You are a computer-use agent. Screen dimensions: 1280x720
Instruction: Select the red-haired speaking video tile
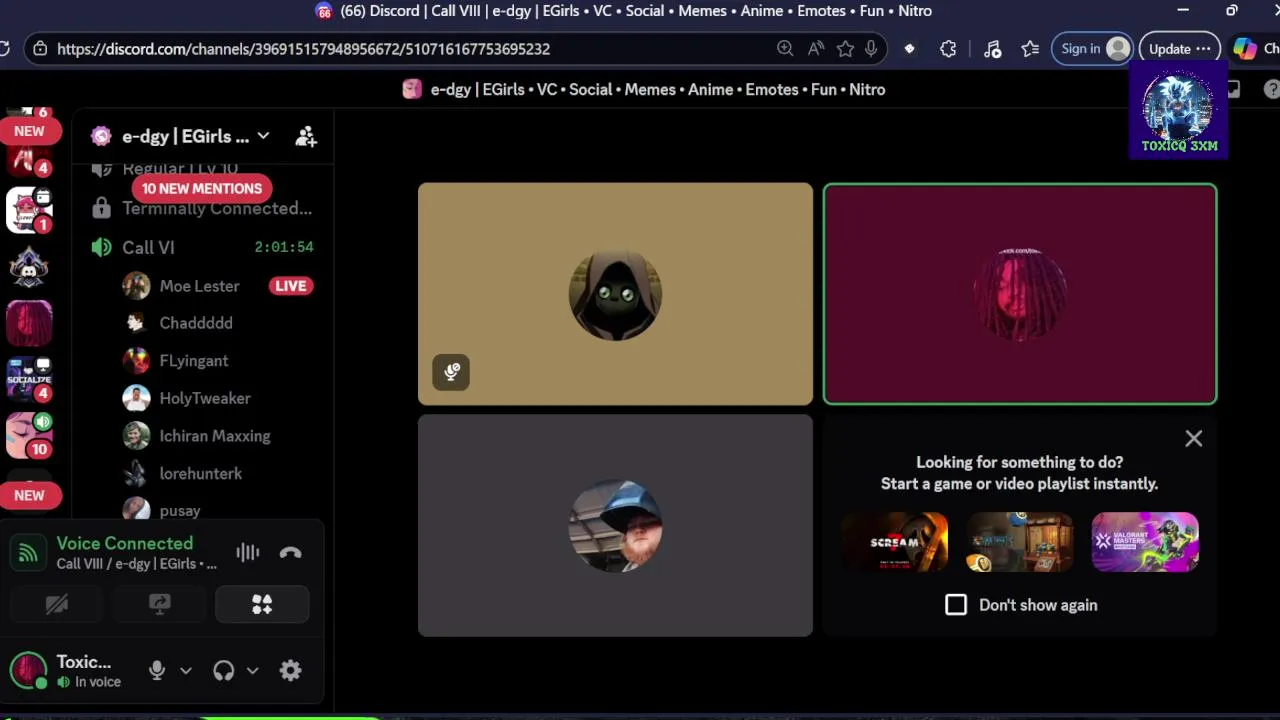1020,294
